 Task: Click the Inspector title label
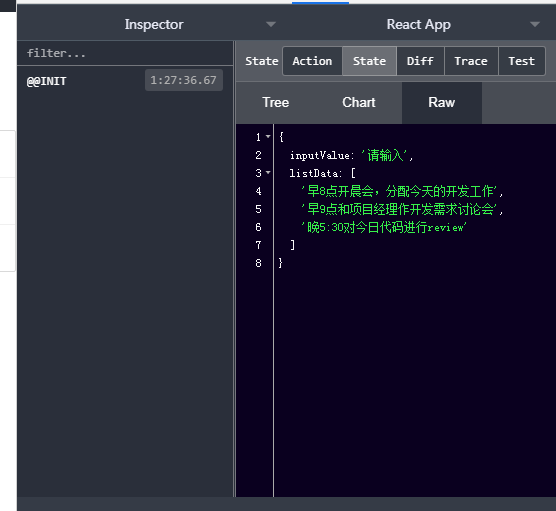coord(154,24)
